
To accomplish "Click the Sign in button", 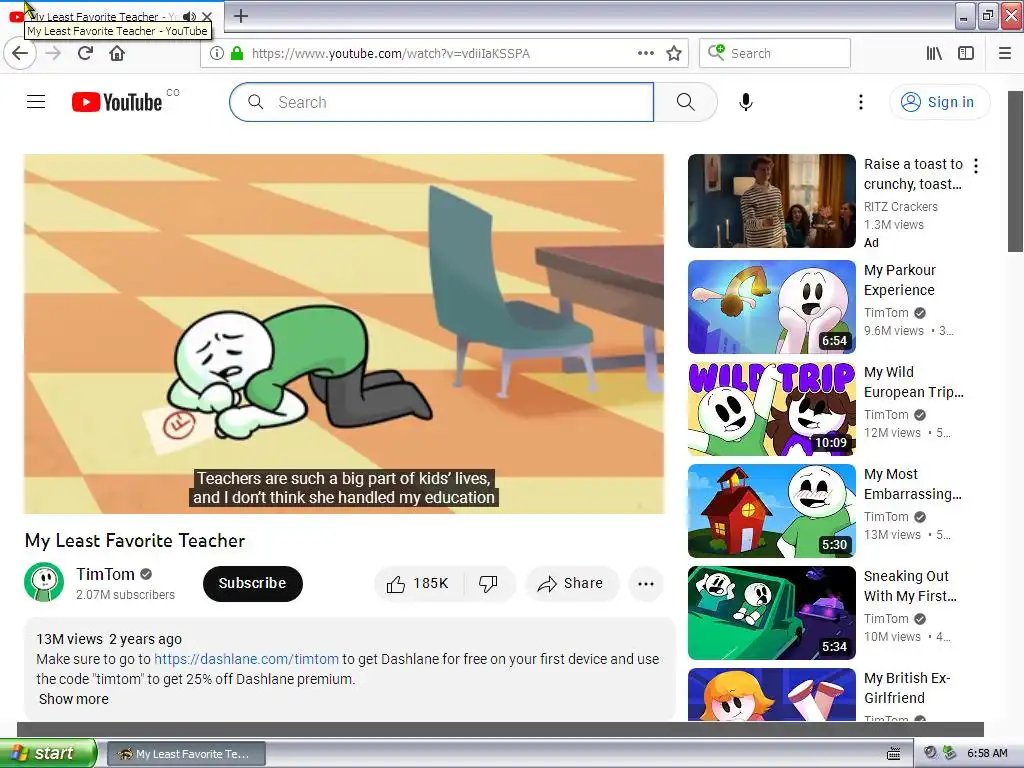I will click(x=940, y=102).
